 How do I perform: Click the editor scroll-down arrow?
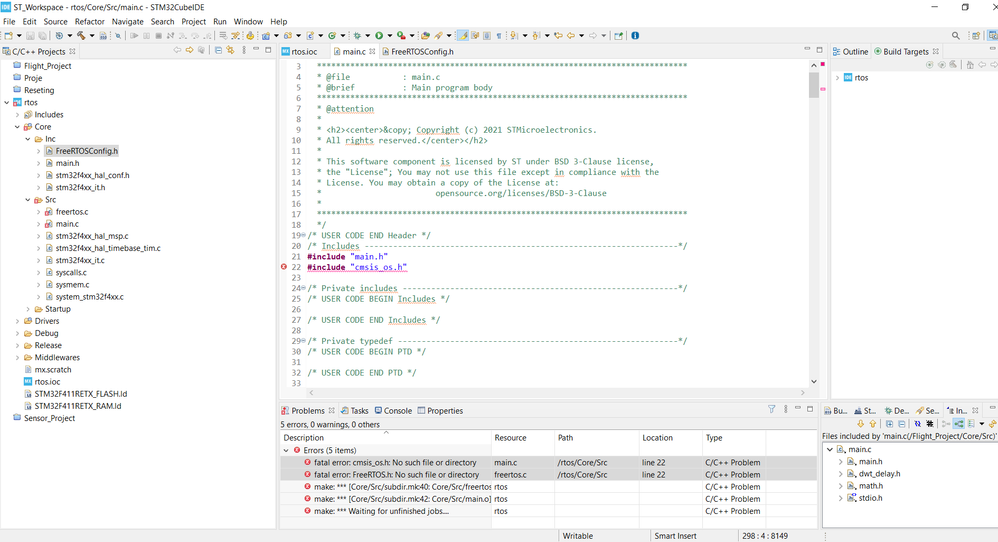tap(813, 382)
